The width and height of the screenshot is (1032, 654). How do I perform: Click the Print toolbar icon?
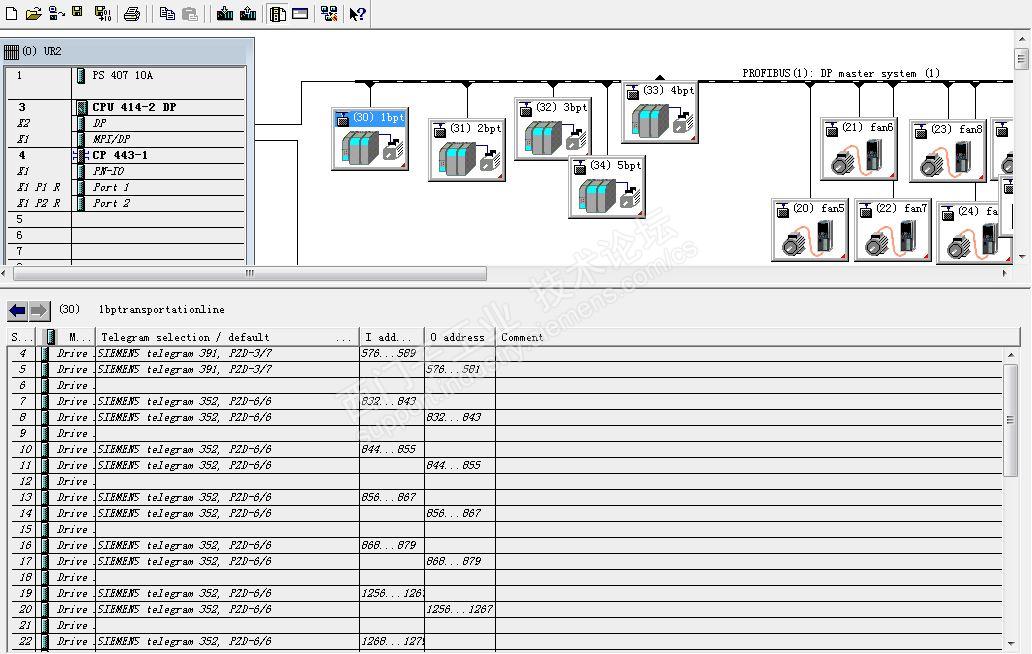click(132, 13)
